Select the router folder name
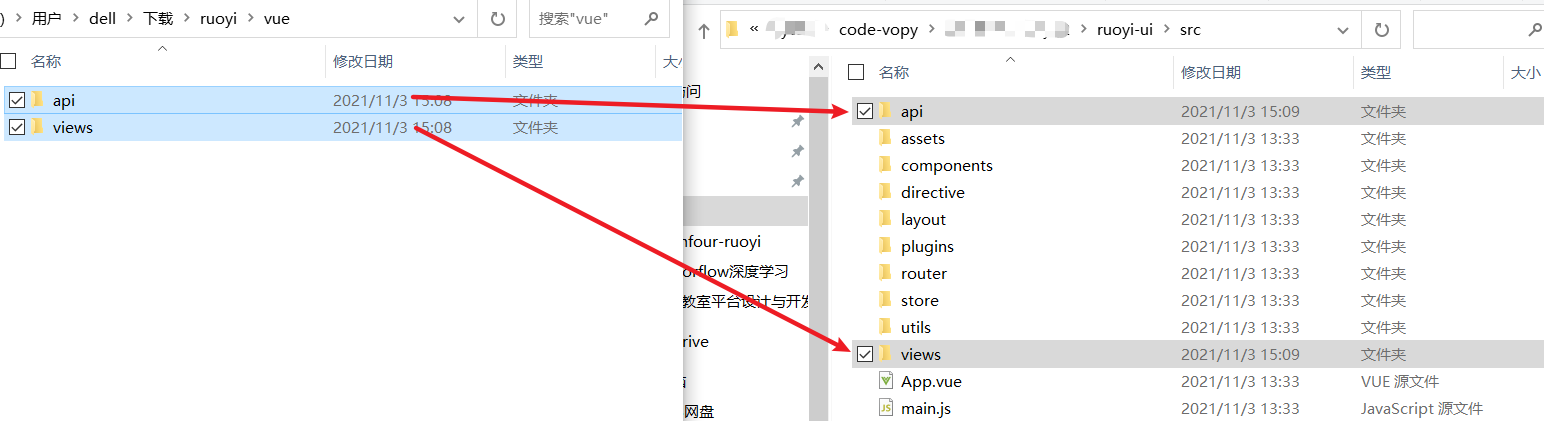The height and width of the screenshot is (421, 1544). click(924, 273)
